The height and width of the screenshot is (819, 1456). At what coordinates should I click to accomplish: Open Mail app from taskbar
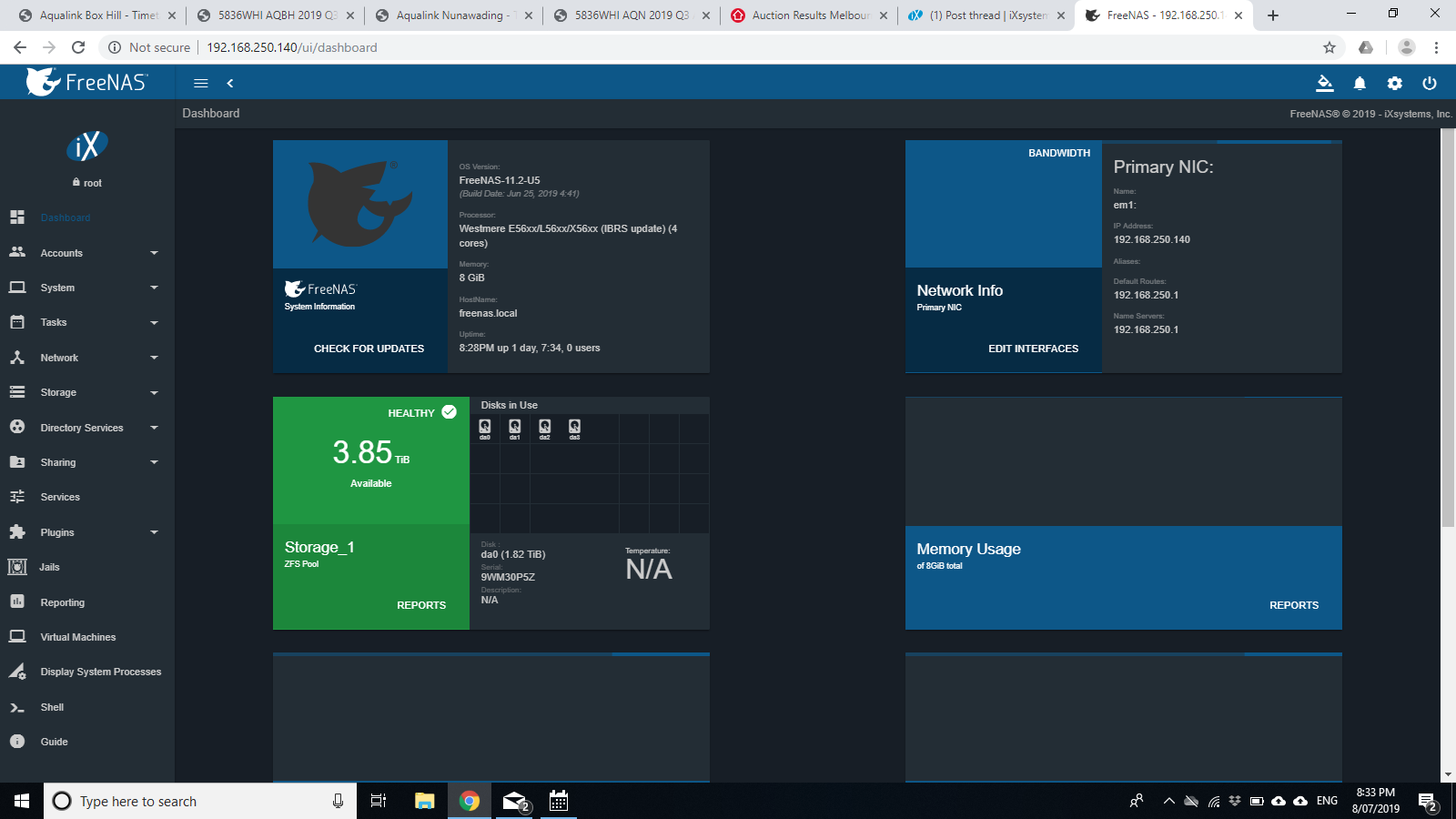pyautogui.click(x=515, y=801)
